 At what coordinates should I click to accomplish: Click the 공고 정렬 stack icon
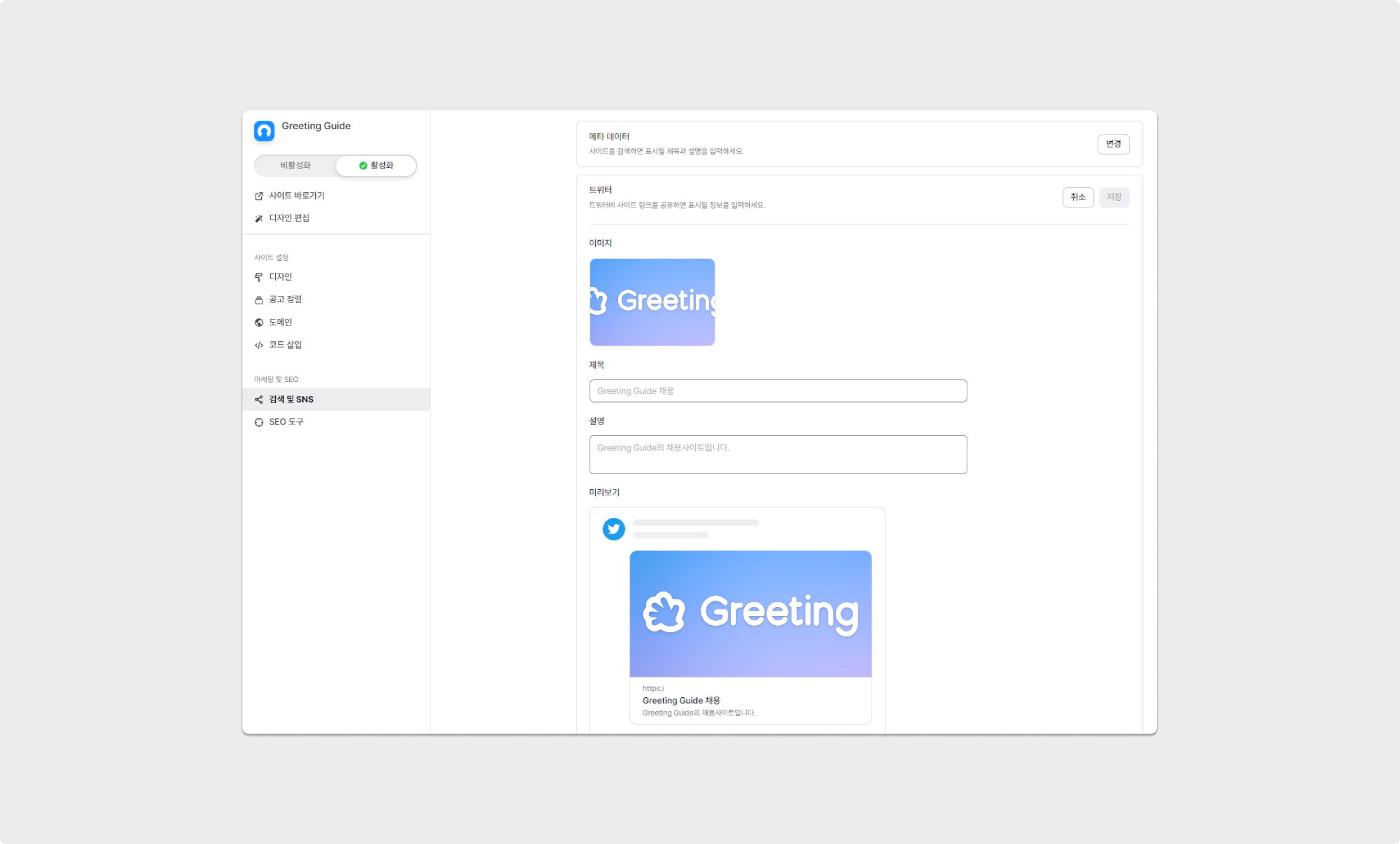point(259,300)
